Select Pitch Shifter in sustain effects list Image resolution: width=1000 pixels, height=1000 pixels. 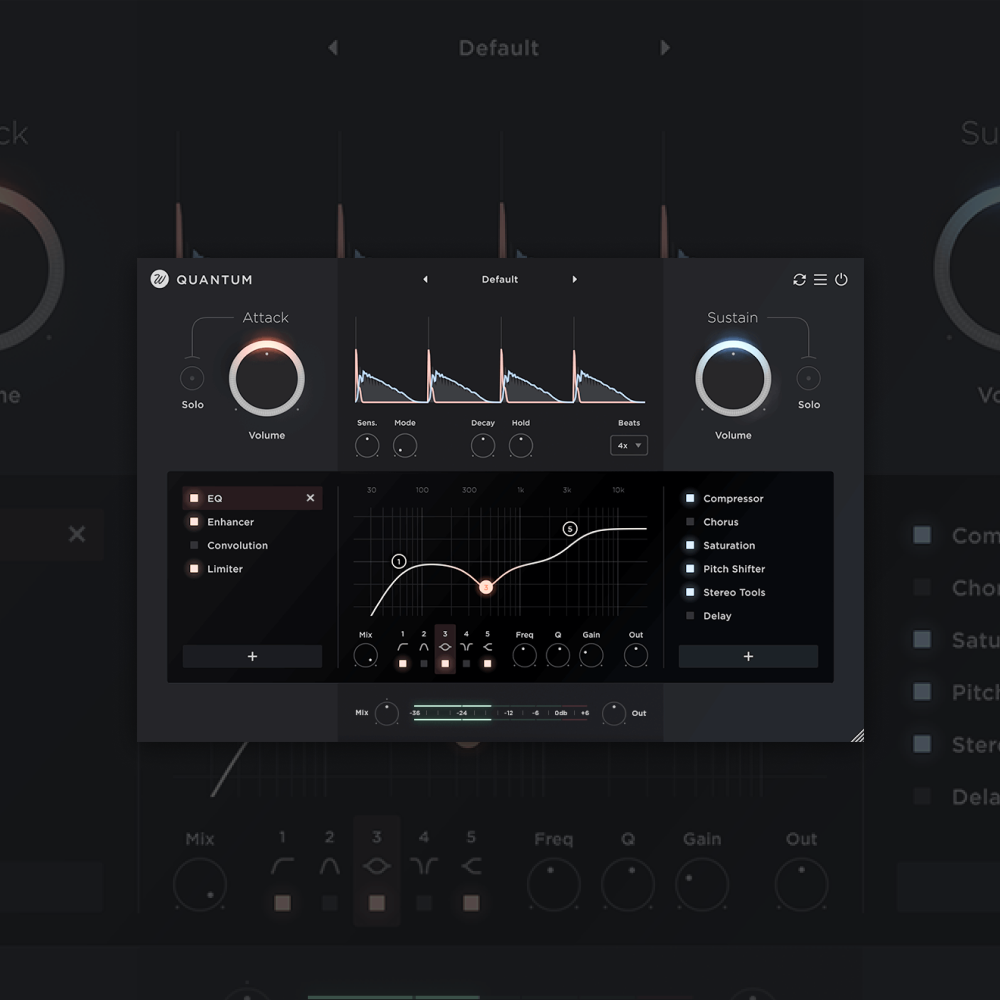733,569
